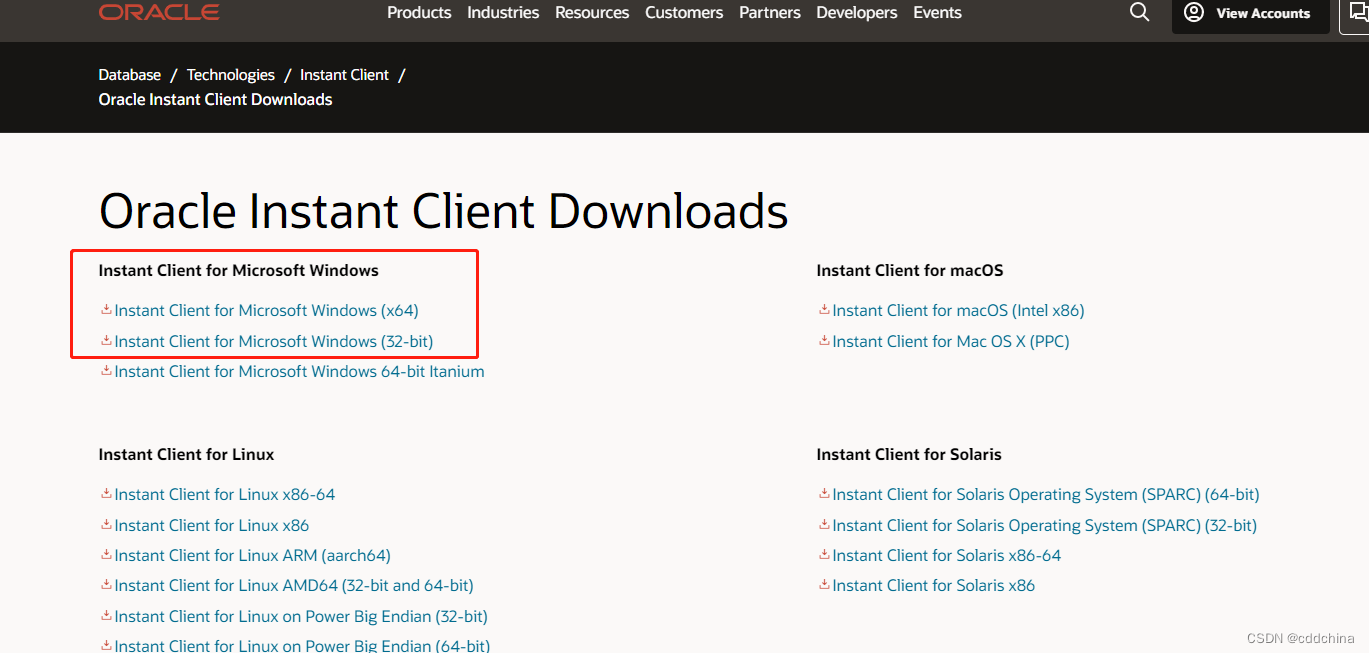Open the Products menu
The image size is (1369, 653).
[x=419, y=12]
